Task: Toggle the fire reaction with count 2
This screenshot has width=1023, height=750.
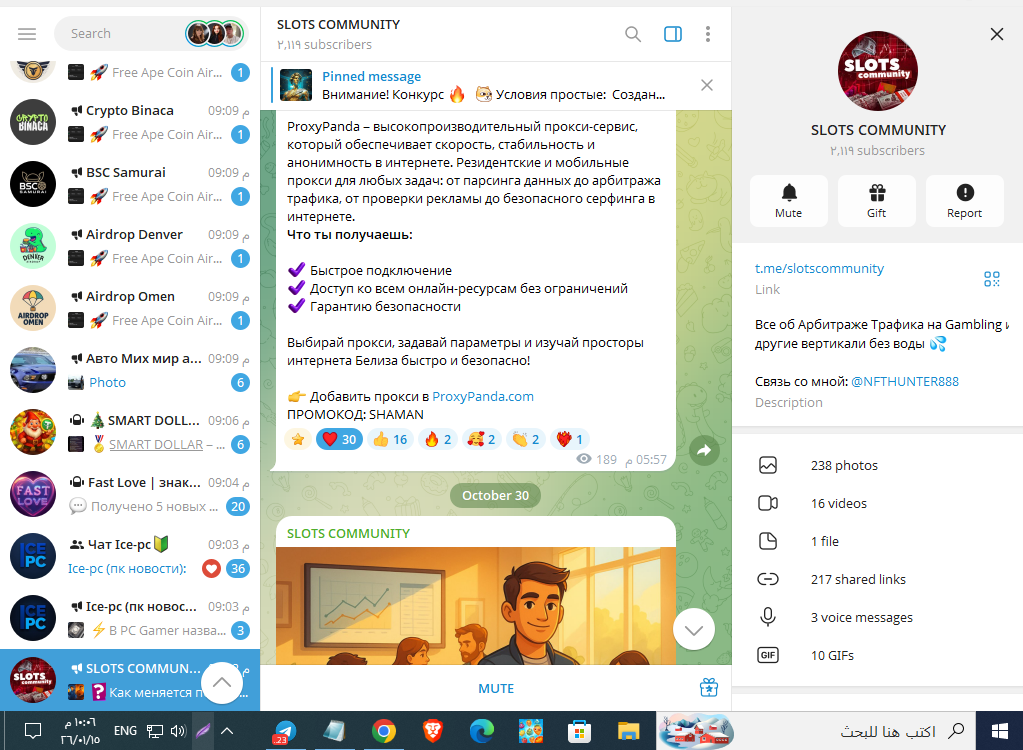Action: [438, 440]
